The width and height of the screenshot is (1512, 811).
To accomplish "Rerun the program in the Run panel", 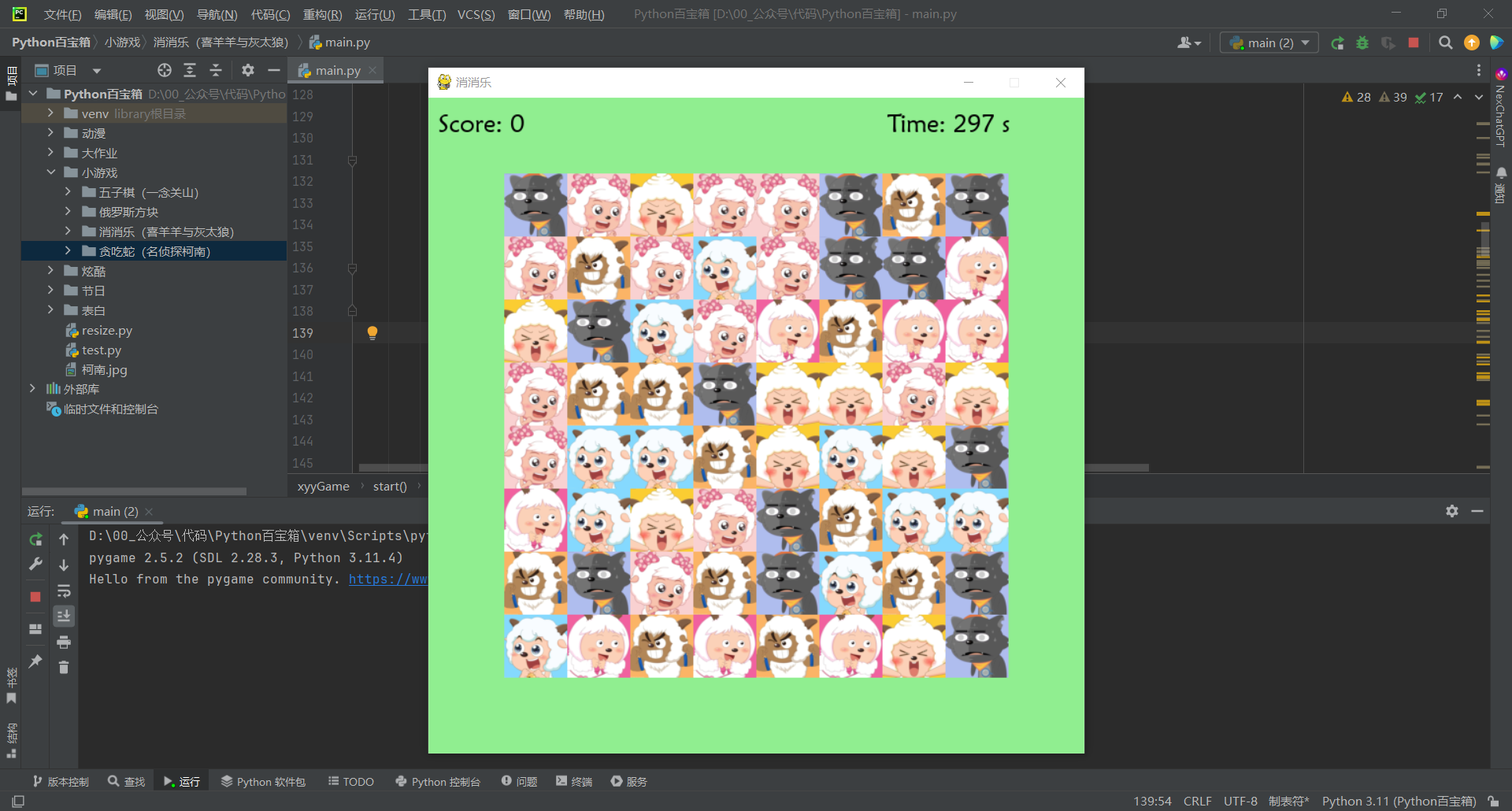I will pos(35,539).
